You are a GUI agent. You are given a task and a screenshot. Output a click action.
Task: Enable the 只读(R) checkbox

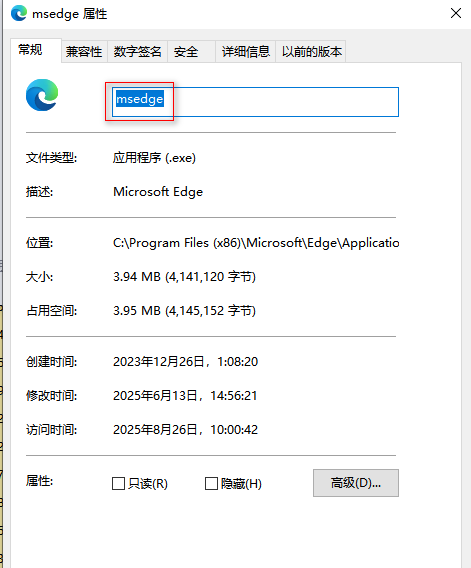tap(140, 484)
